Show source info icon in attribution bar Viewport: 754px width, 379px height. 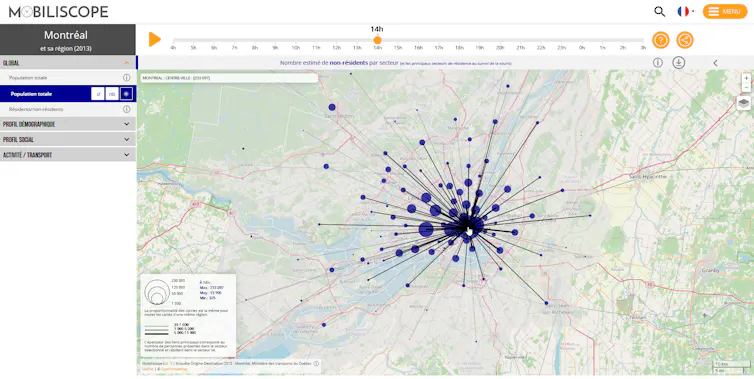coord(316,364)
